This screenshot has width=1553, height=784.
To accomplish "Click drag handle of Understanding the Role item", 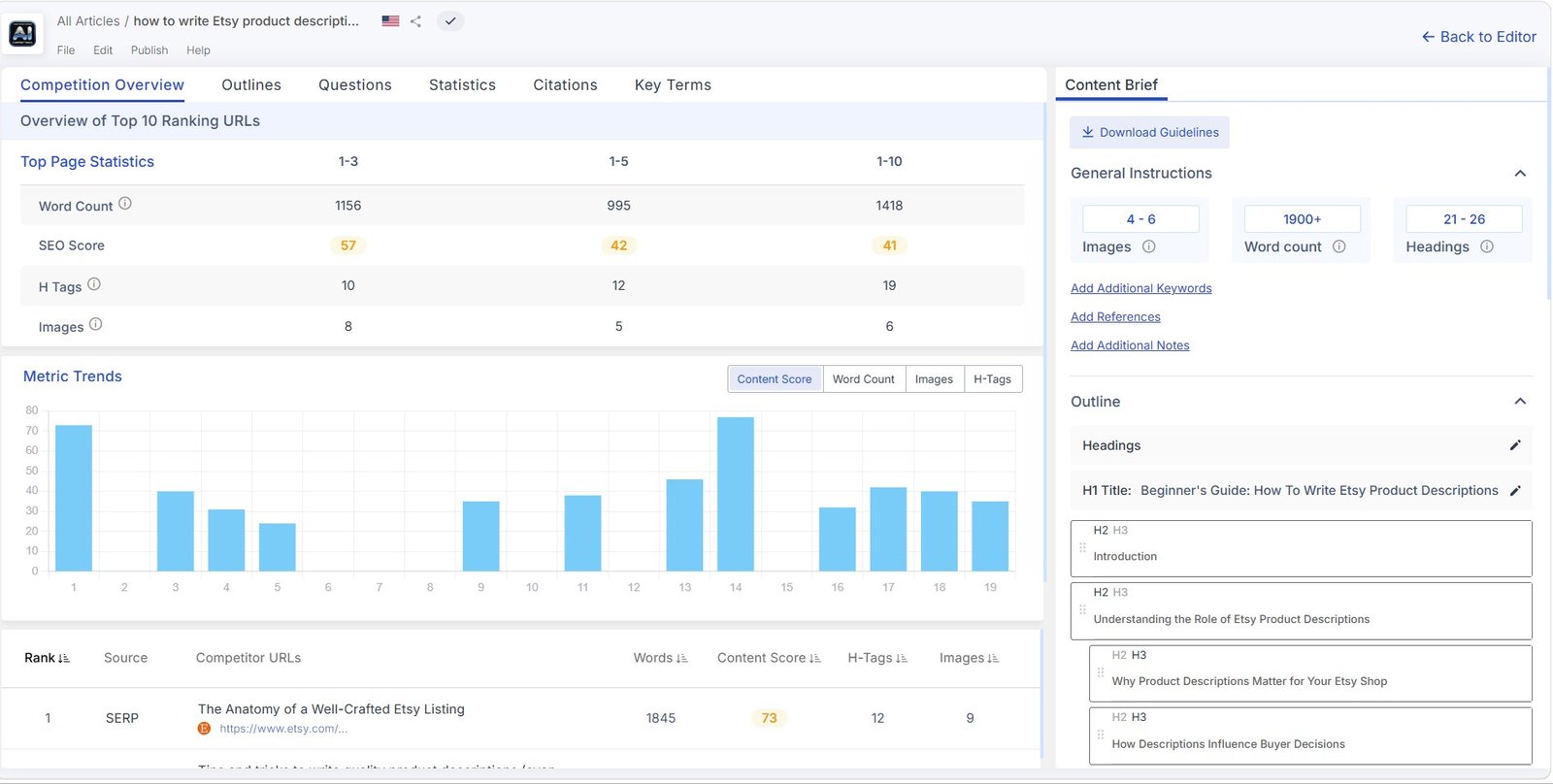I will (x=1082, y=610).
